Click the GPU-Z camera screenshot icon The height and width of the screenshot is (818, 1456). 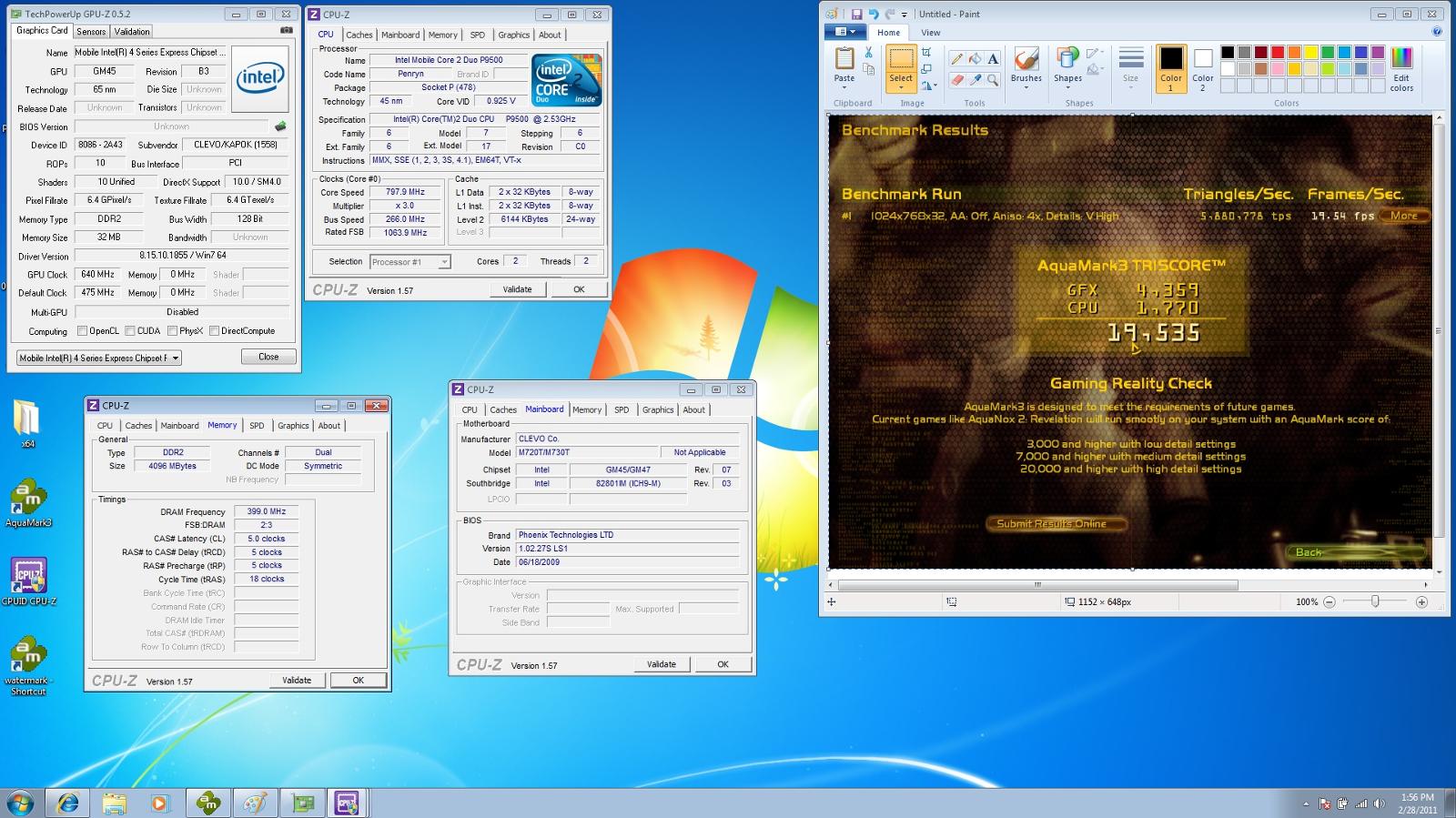coord(287,30)
